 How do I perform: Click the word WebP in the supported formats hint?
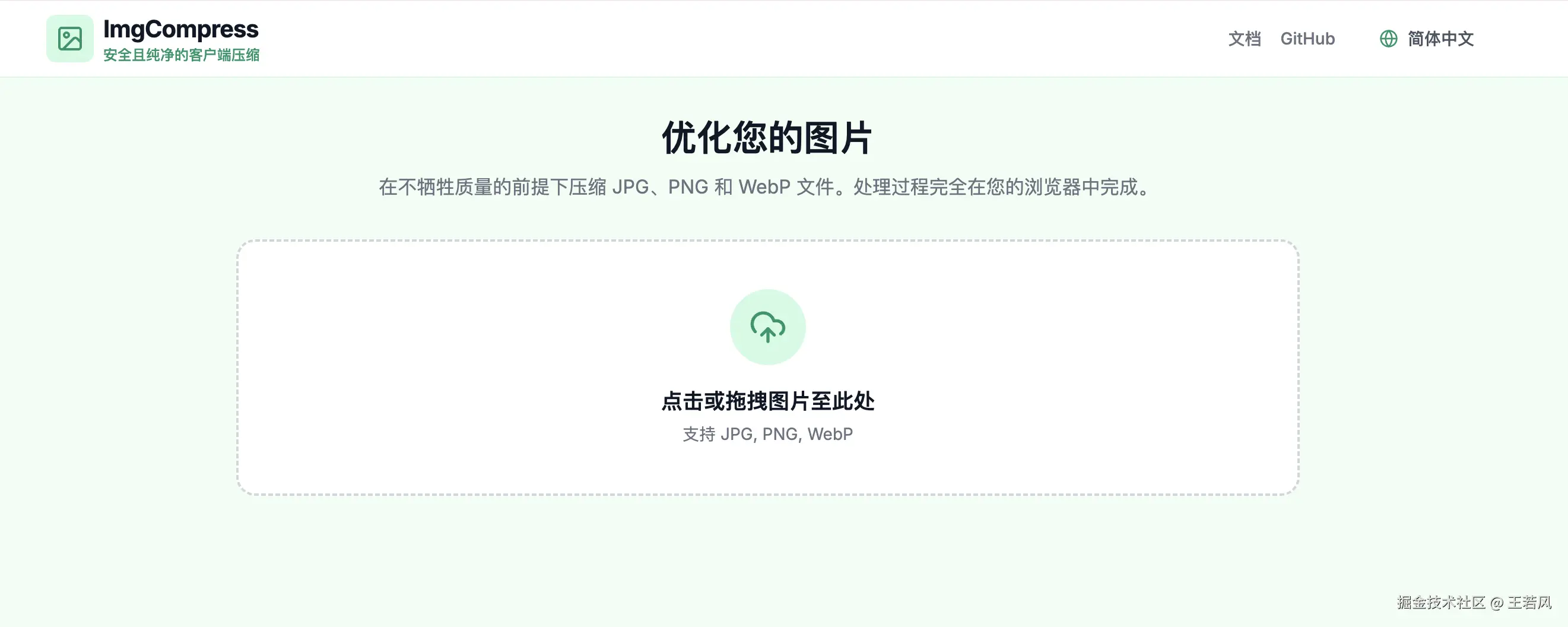tap(830, 434)
